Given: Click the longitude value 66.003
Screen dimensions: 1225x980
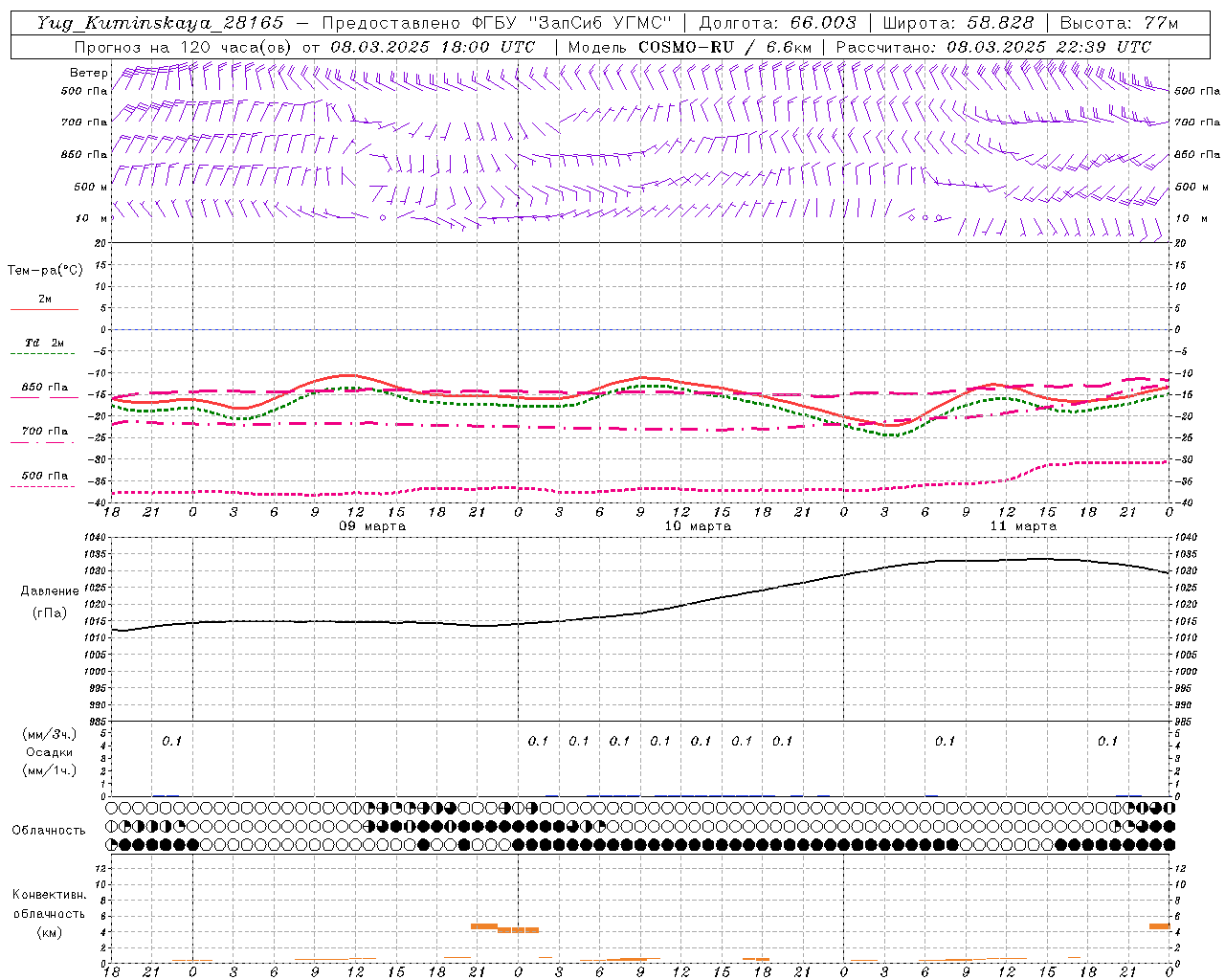Looking at the screenshot, I should click(x=823, y=23).
